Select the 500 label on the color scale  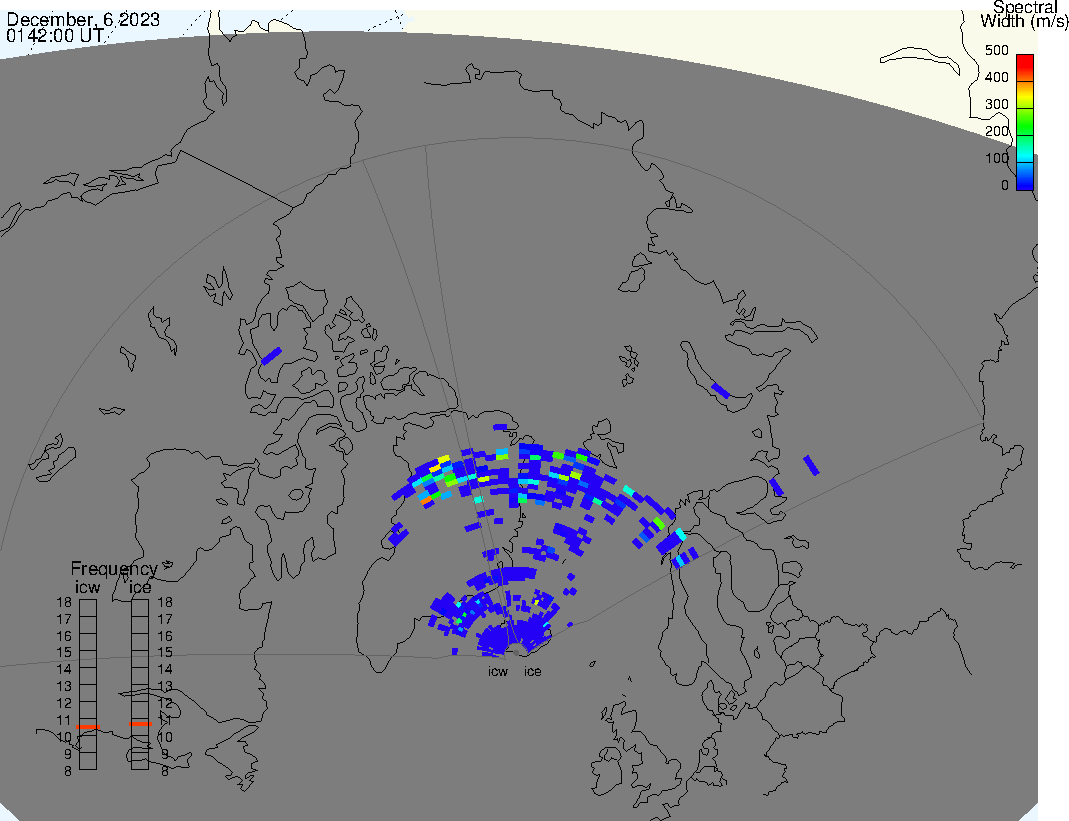coord(996,50)
